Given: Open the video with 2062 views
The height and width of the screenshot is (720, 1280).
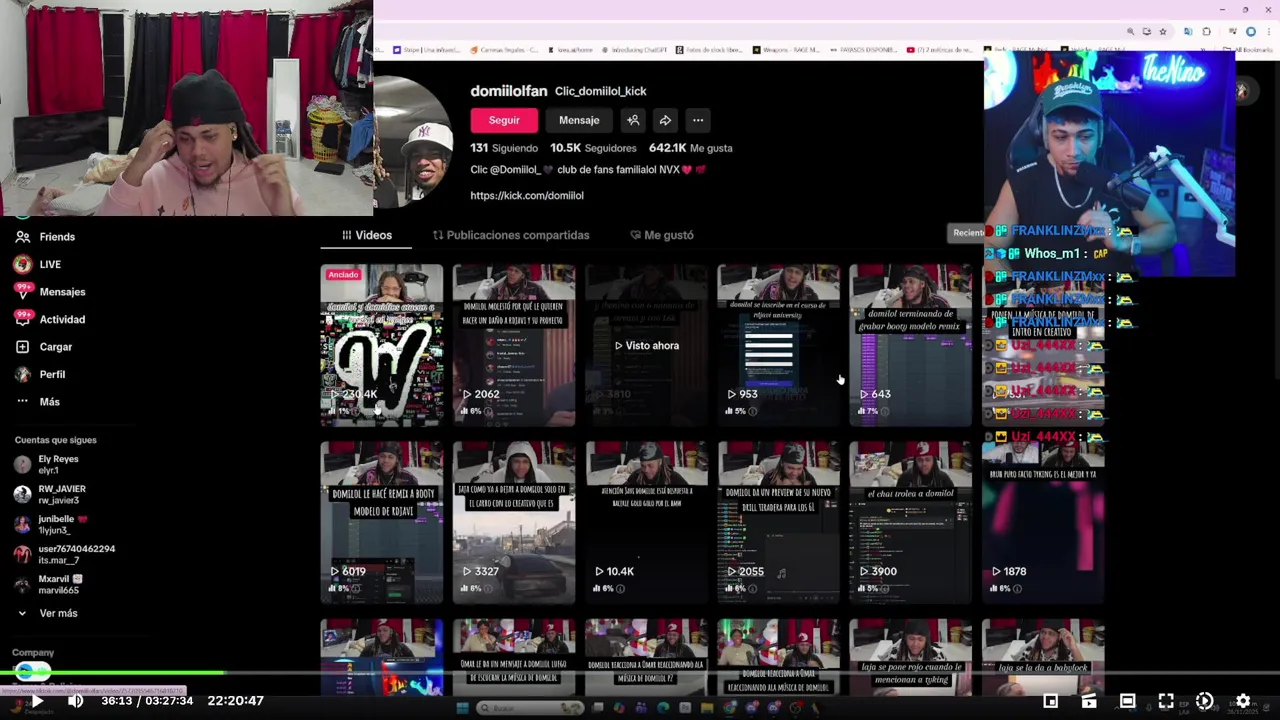Looking at the screenshot, I should [514, 345].
